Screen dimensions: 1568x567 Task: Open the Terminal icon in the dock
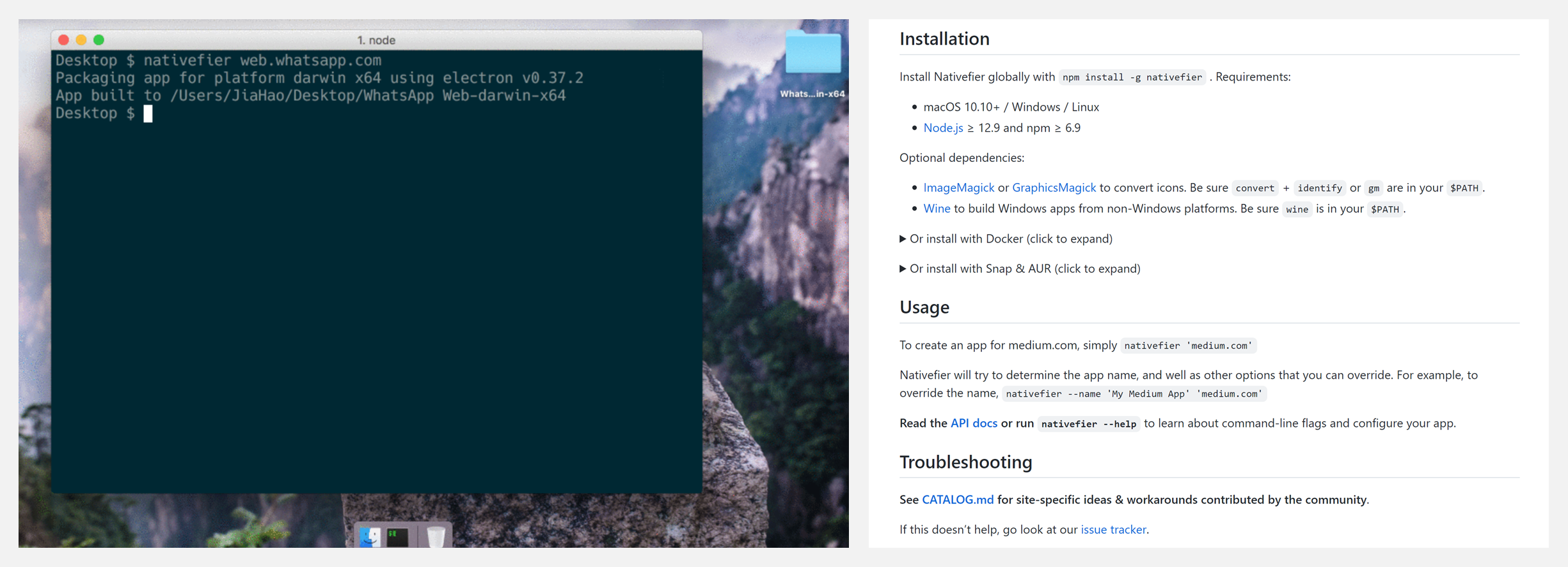click(397, 536)
